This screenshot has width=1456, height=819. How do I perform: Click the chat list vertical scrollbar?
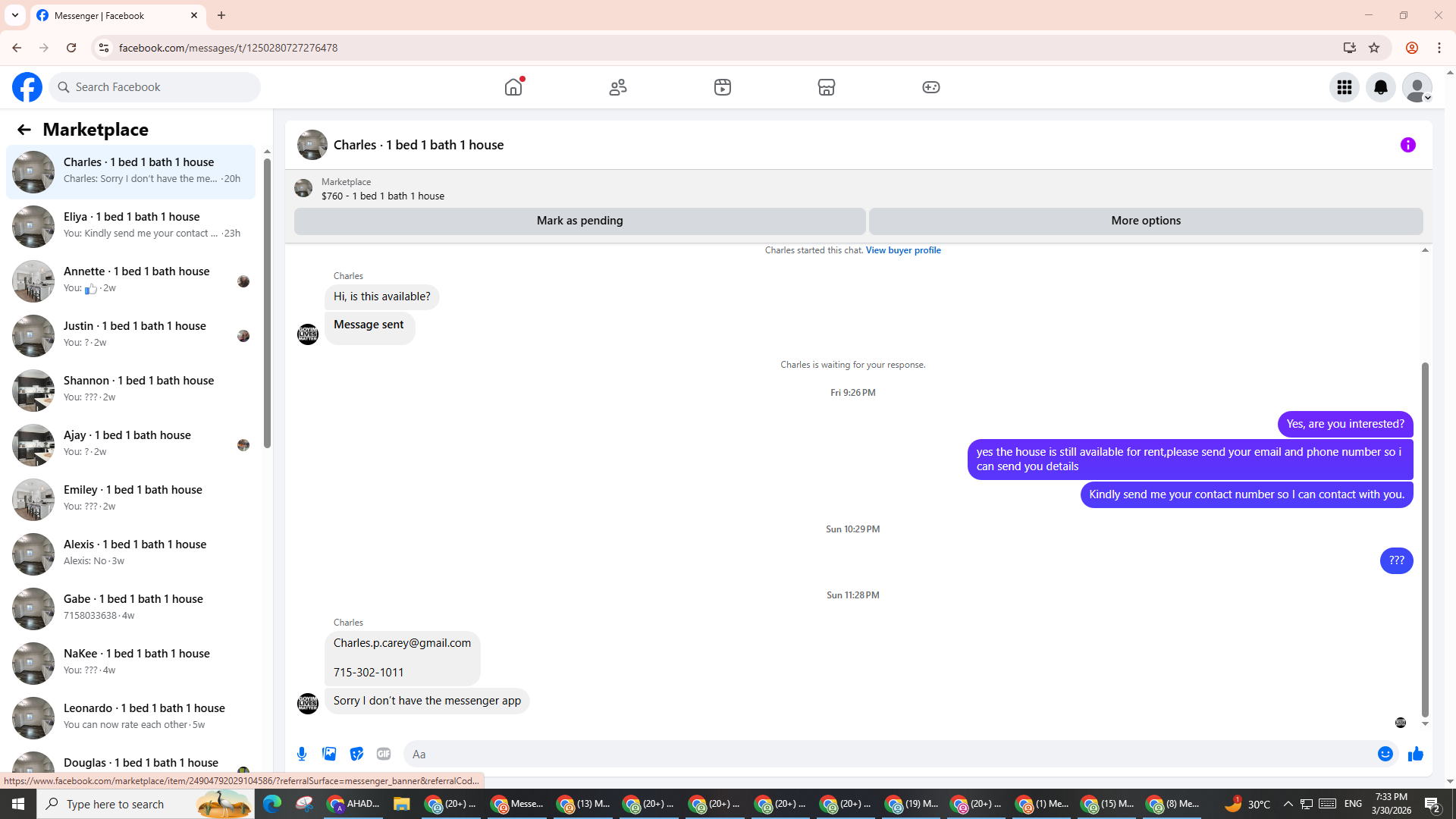pos(267,303)
